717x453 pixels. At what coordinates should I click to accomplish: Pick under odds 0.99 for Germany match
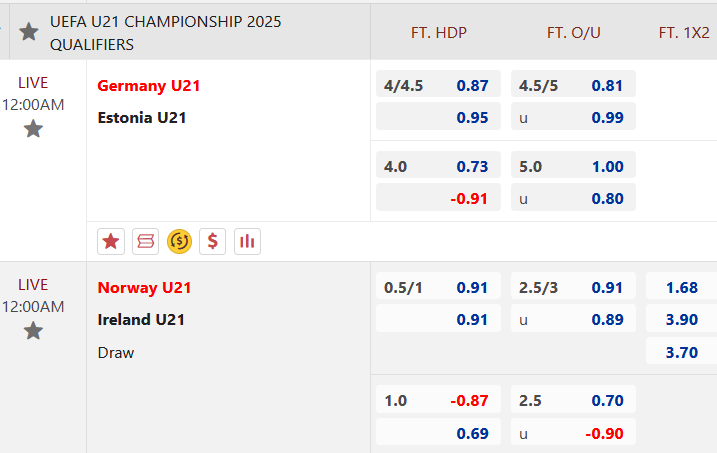tap(573, 117)
